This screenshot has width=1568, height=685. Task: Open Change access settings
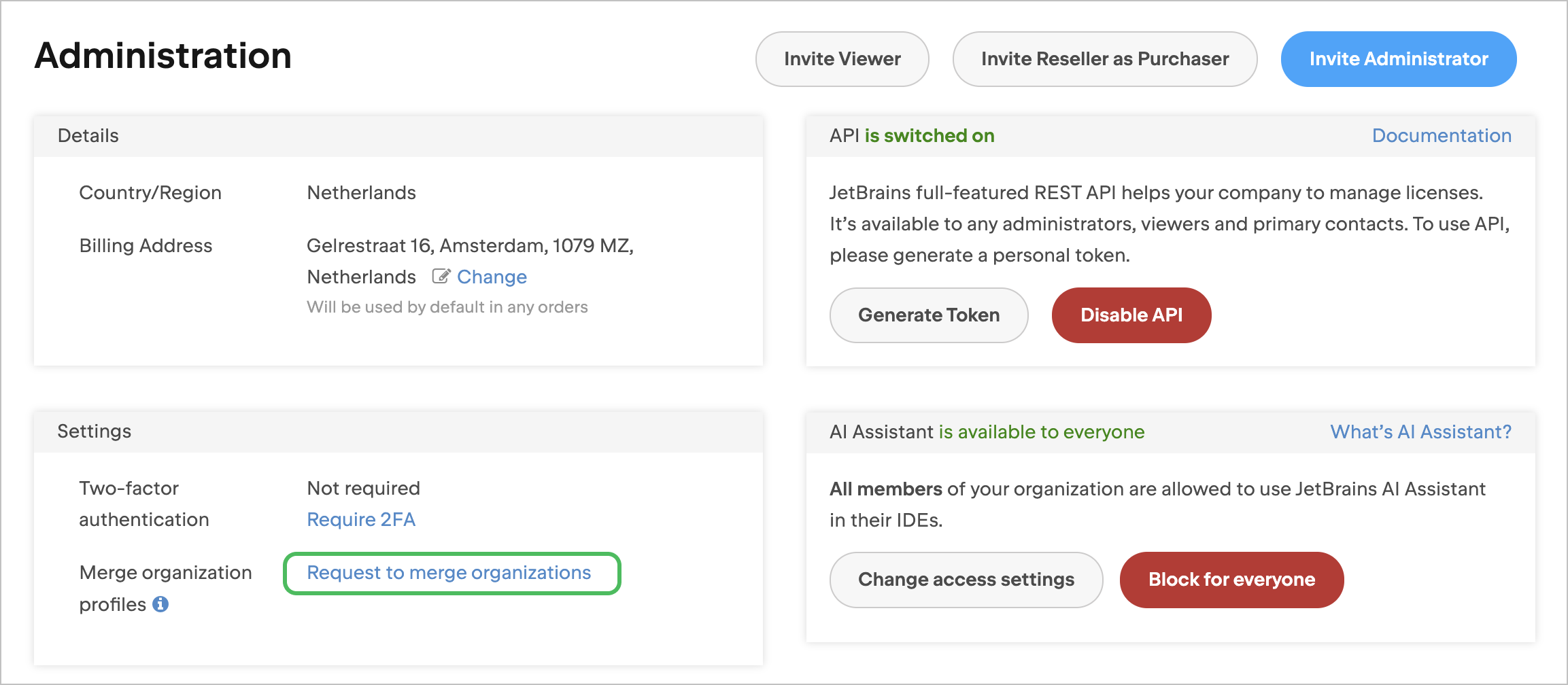[x=966, y=580]
